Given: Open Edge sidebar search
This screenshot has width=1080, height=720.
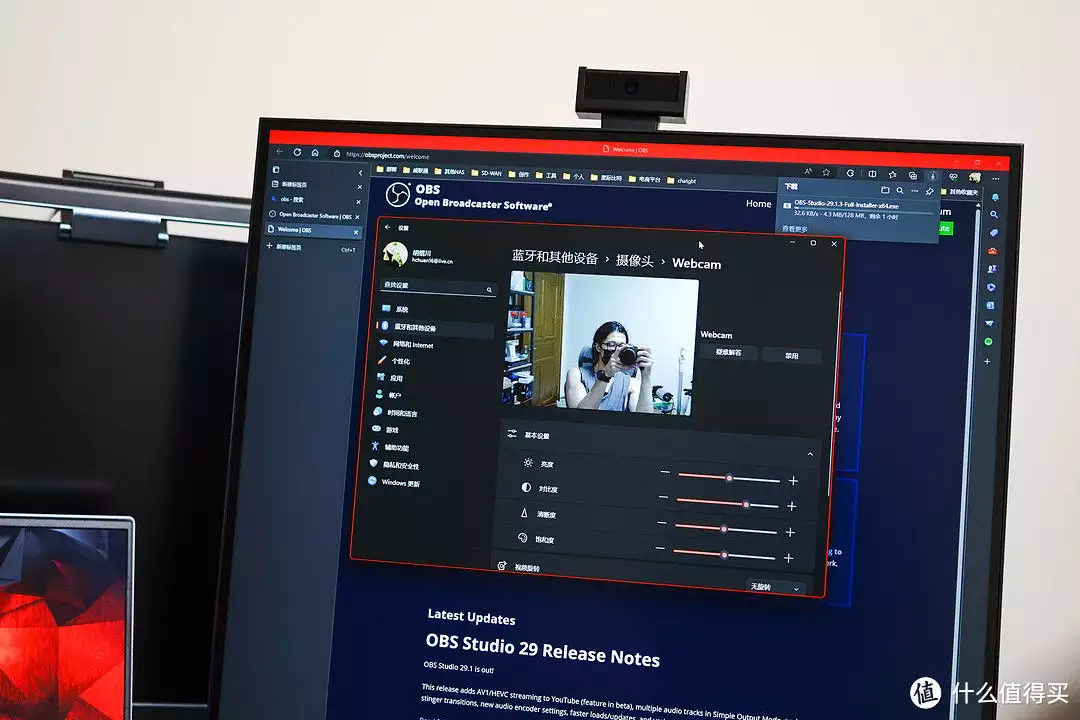Looking at the screenshot, I should pos(994,214).
